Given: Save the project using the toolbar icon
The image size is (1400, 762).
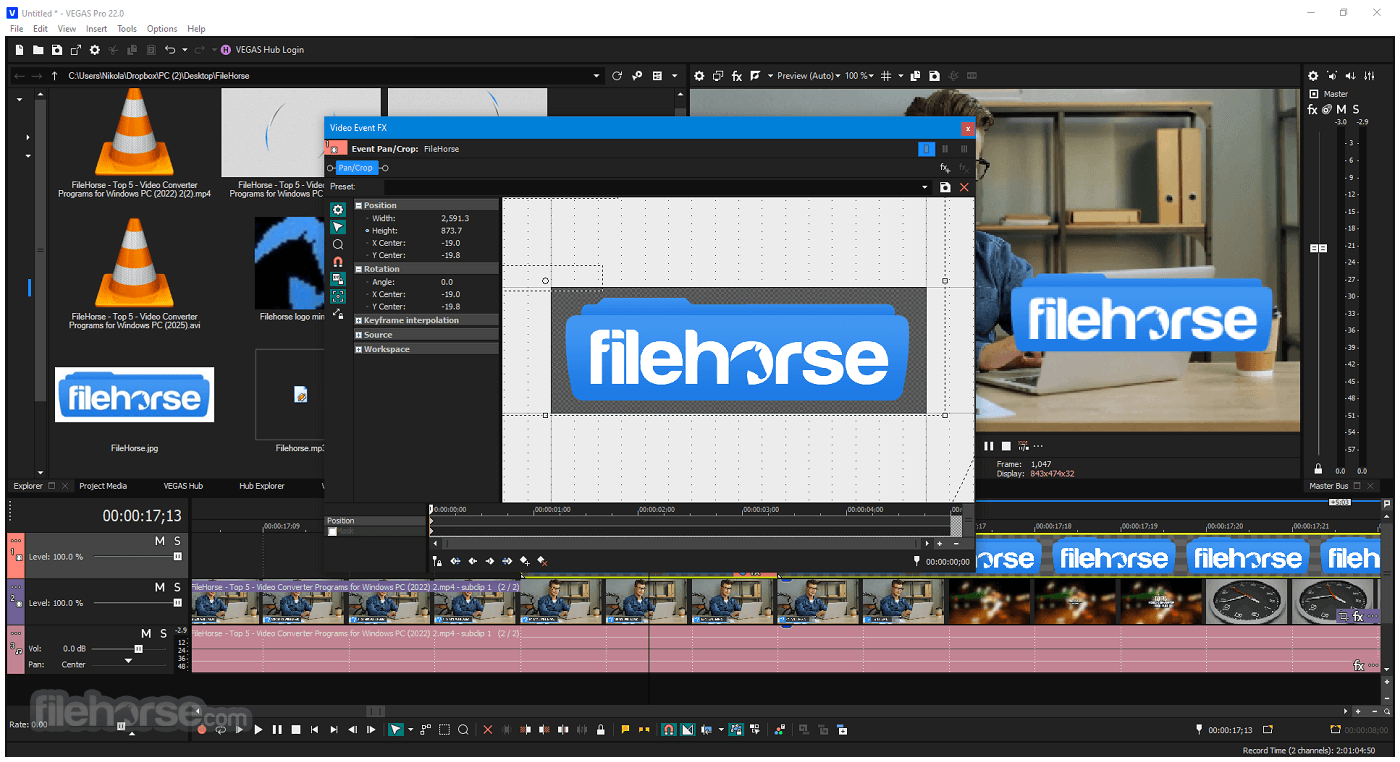Looking at the screenshot, I should coord(57,50).
